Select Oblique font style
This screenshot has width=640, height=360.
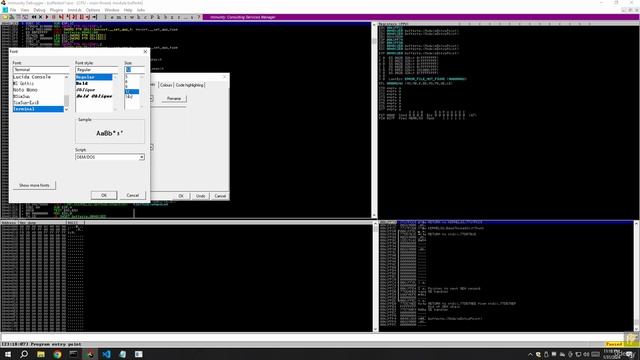[x=93, y=90]
